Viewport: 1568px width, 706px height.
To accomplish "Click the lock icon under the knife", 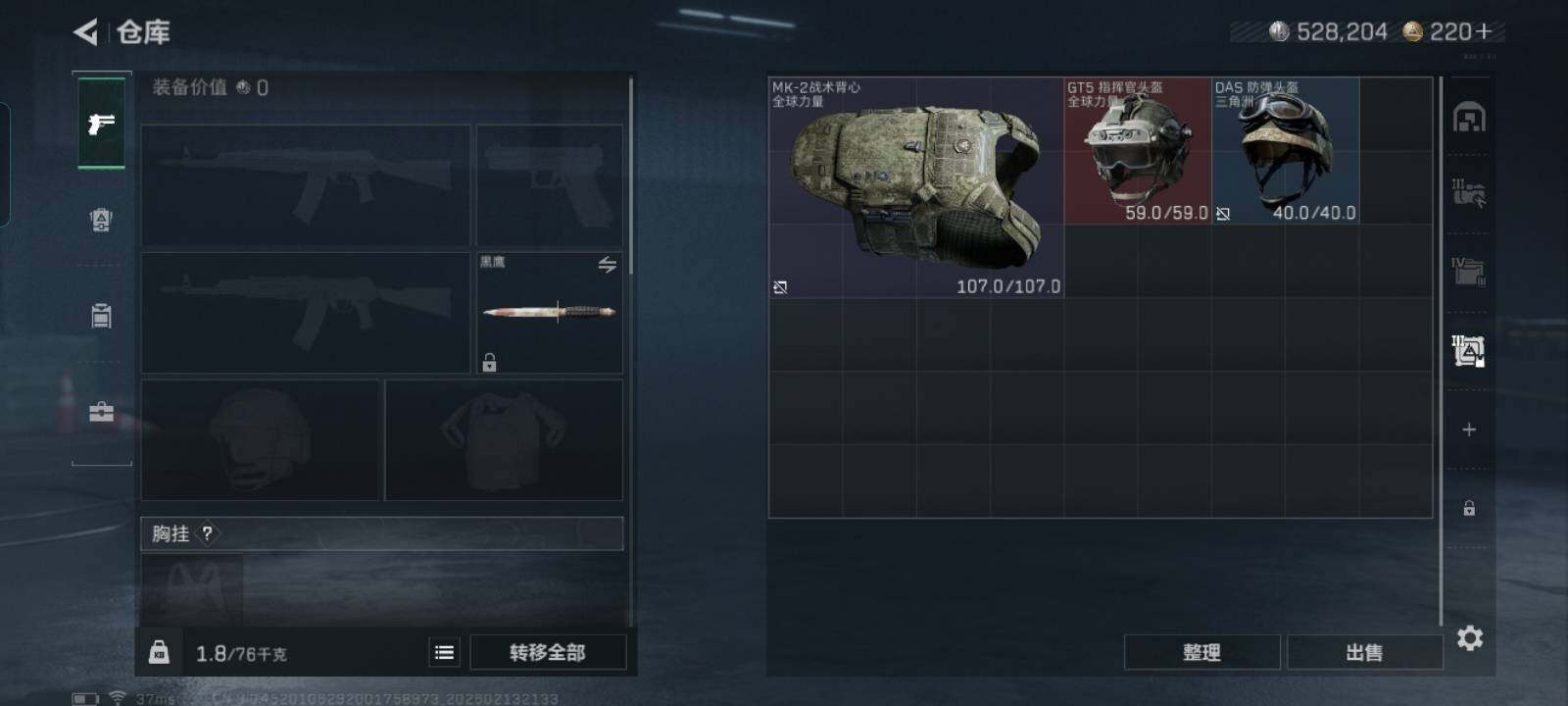I will (x=489, y=363).
